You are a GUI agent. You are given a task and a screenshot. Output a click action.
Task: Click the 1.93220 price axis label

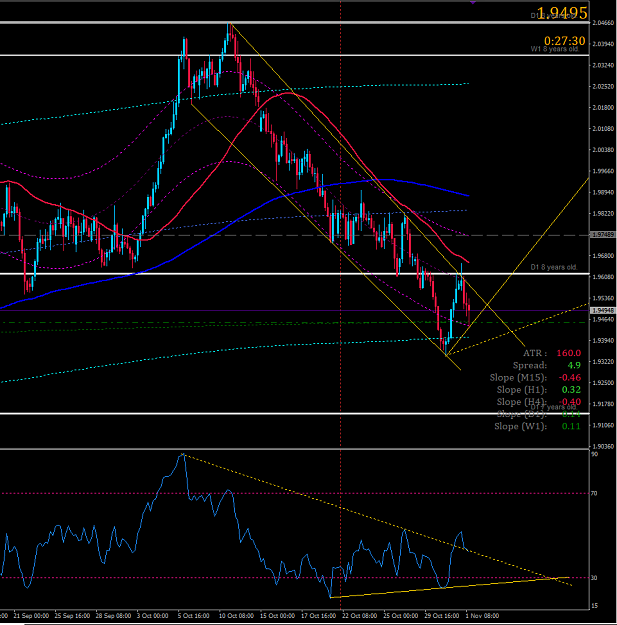pyautogui.click(x=603, y=362)
